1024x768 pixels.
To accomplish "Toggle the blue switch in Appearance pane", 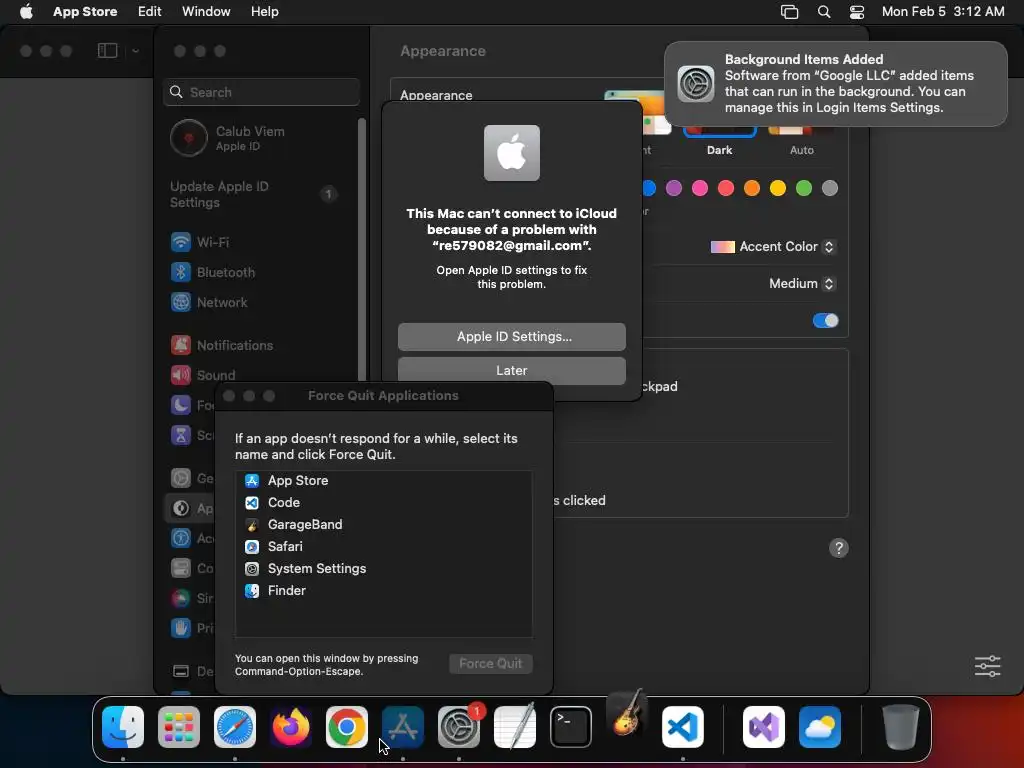I will (x=825, y=321).
